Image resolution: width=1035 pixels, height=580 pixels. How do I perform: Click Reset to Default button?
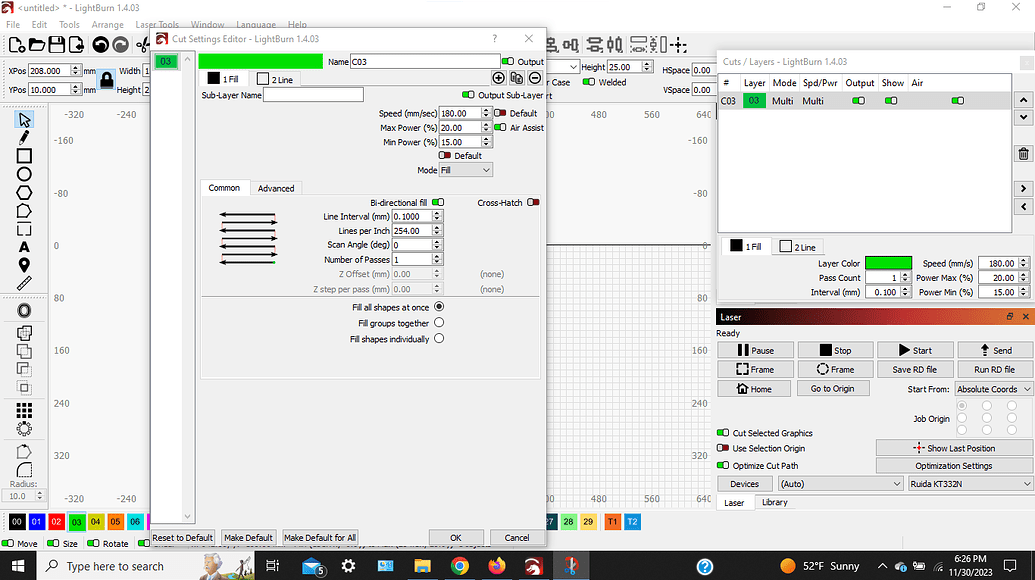coord(183,537)
